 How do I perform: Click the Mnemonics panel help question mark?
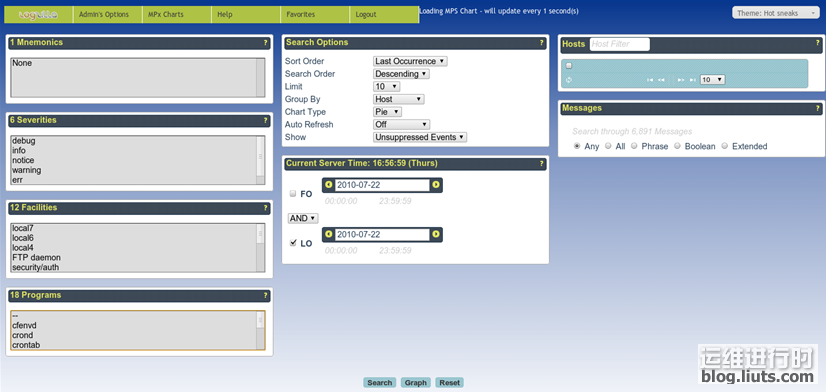tap(266, 43)
